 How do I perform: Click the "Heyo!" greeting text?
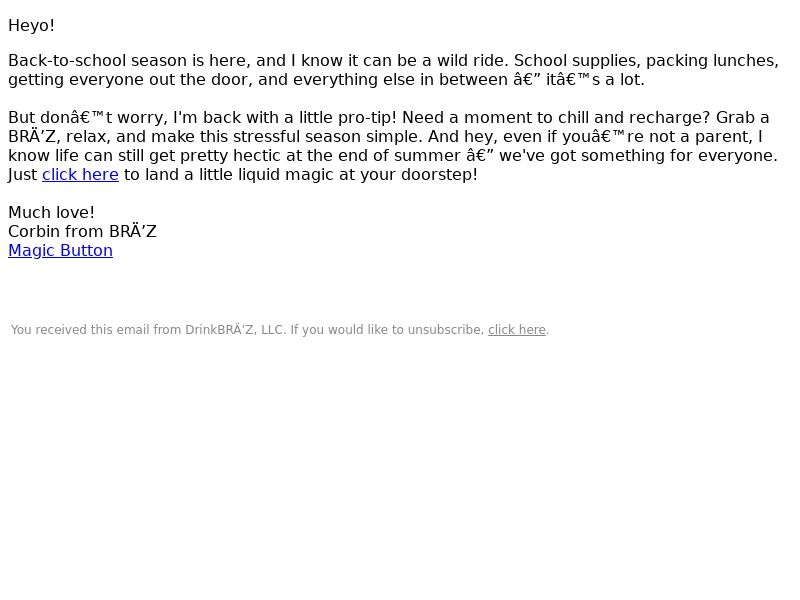click(x=31, y=26)
